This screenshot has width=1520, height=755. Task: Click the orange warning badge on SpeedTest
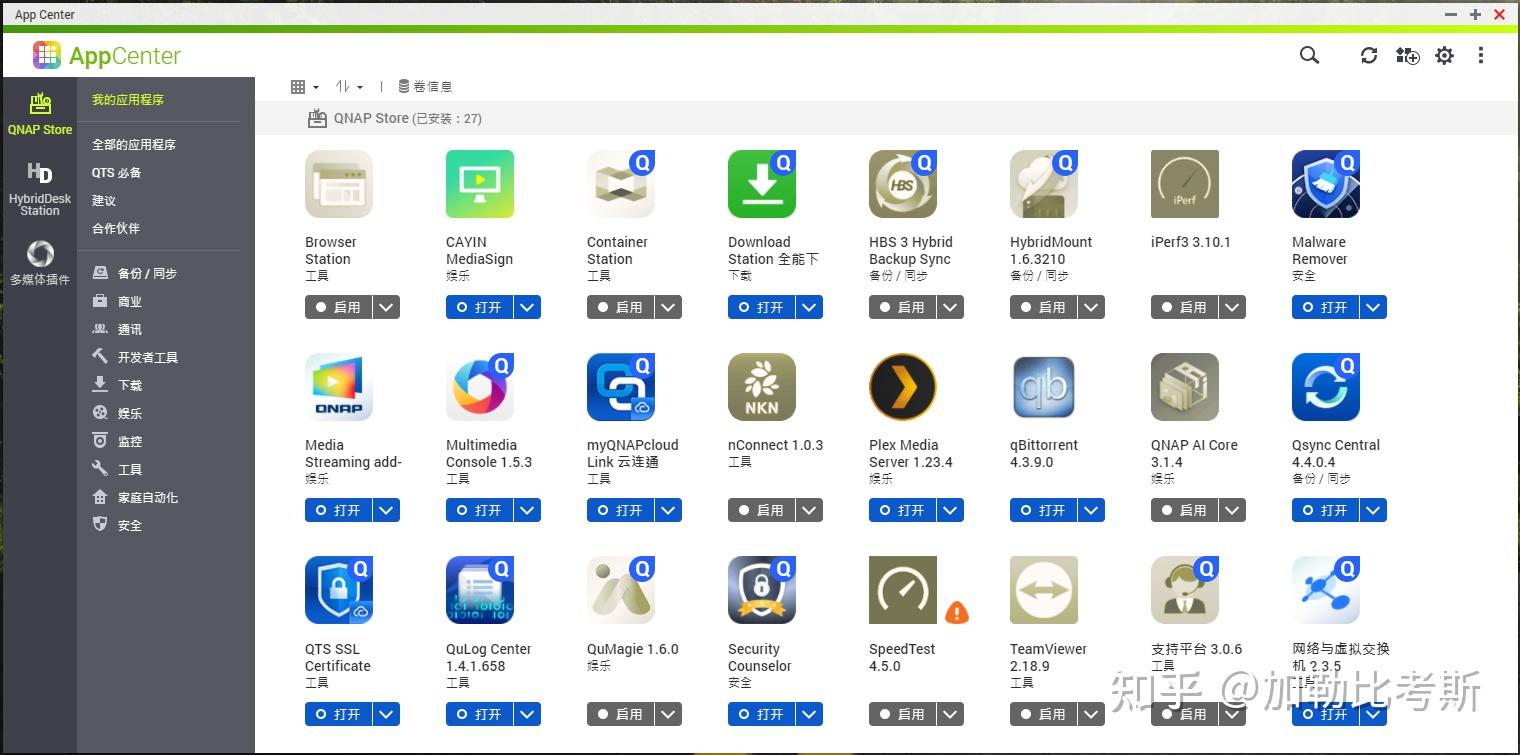(957, 614)
